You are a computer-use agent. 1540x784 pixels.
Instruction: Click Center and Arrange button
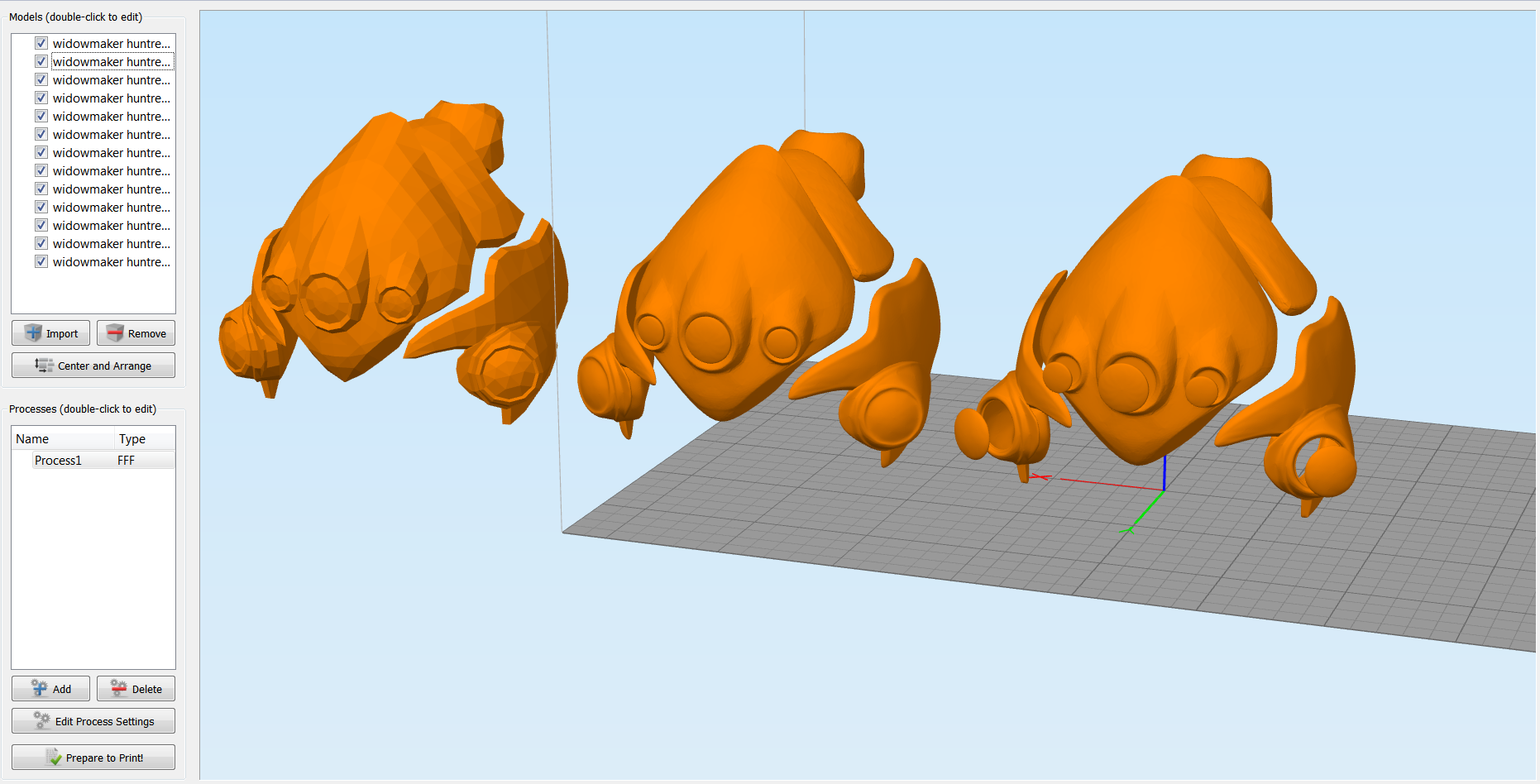(93, 366)
